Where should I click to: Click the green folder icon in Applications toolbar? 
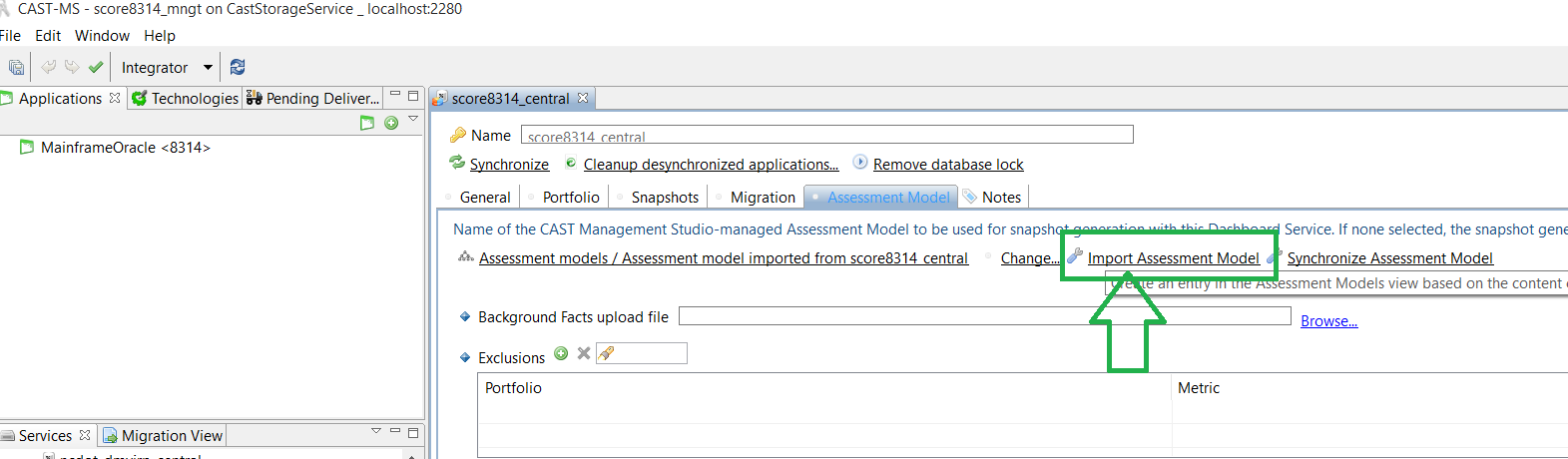pos(367,123)
